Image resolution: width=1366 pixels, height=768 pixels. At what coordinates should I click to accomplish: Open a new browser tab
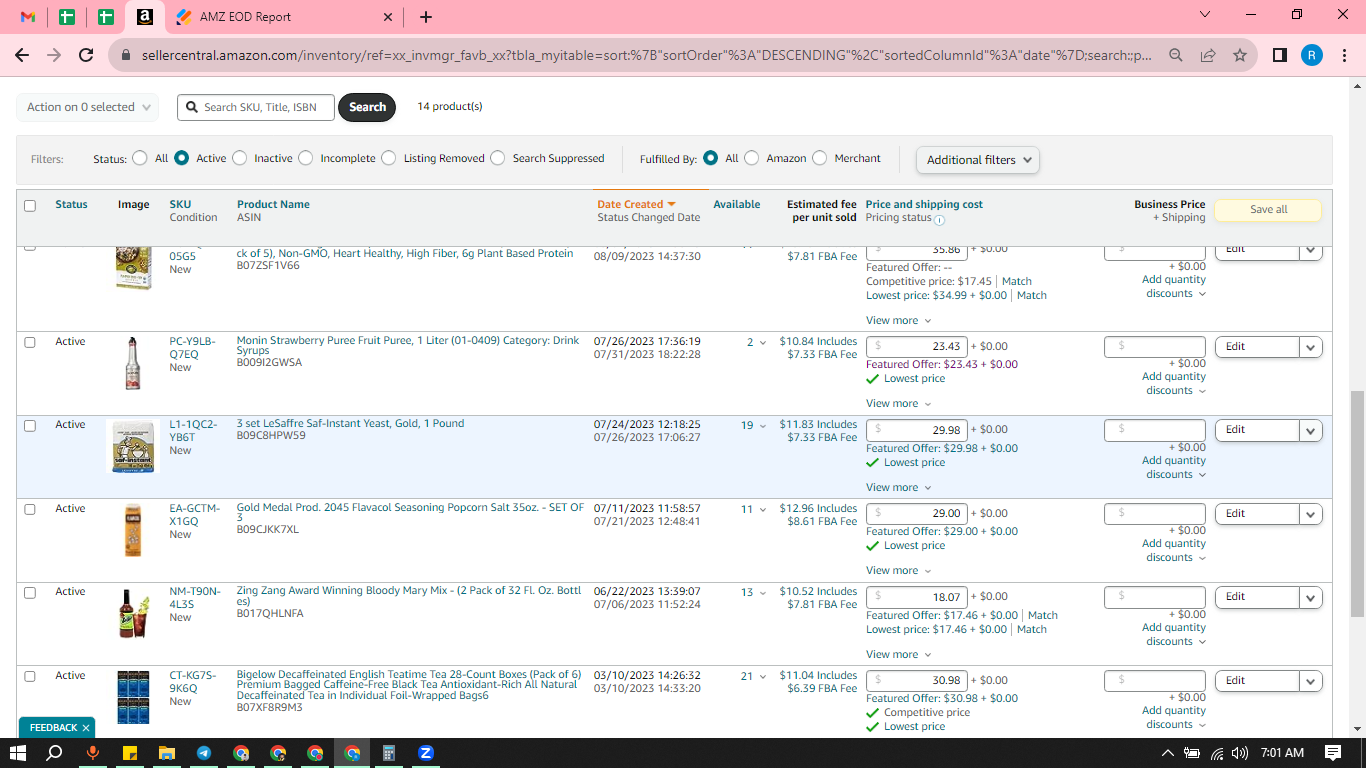coord(426,17)
